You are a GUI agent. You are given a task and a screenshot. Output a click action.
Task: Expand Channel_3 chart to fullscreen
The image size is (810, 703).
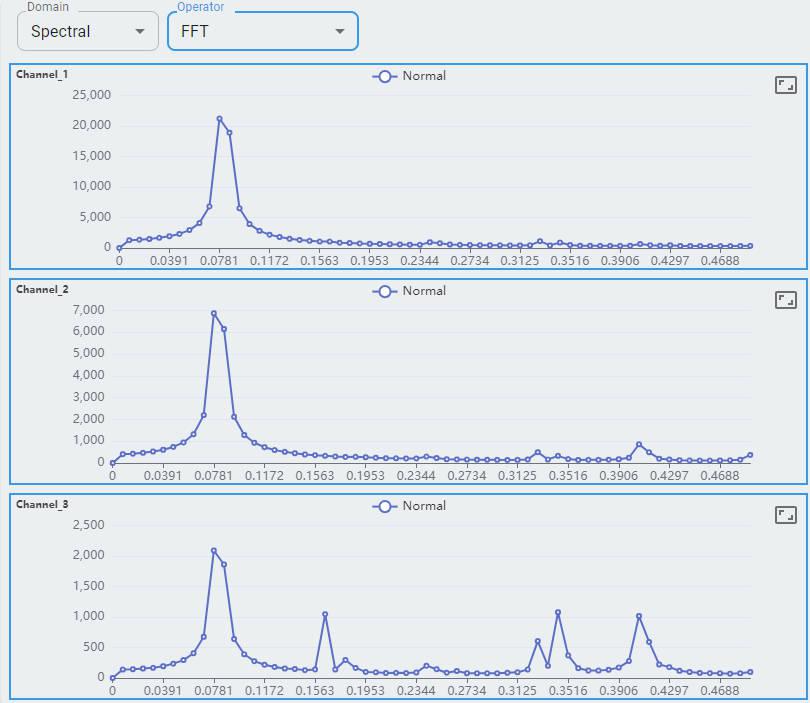click(x=786, y=515)
